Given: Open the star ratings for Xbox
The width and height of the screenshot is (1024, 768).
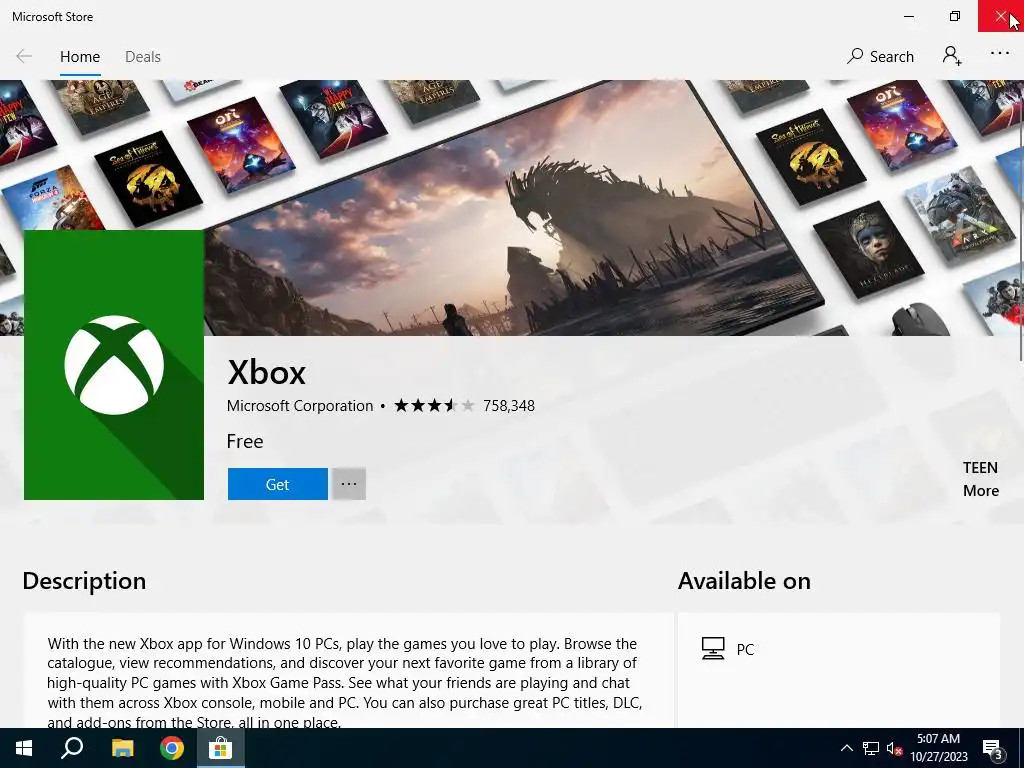Looking at the screenshot, I should tap(434, 406).
